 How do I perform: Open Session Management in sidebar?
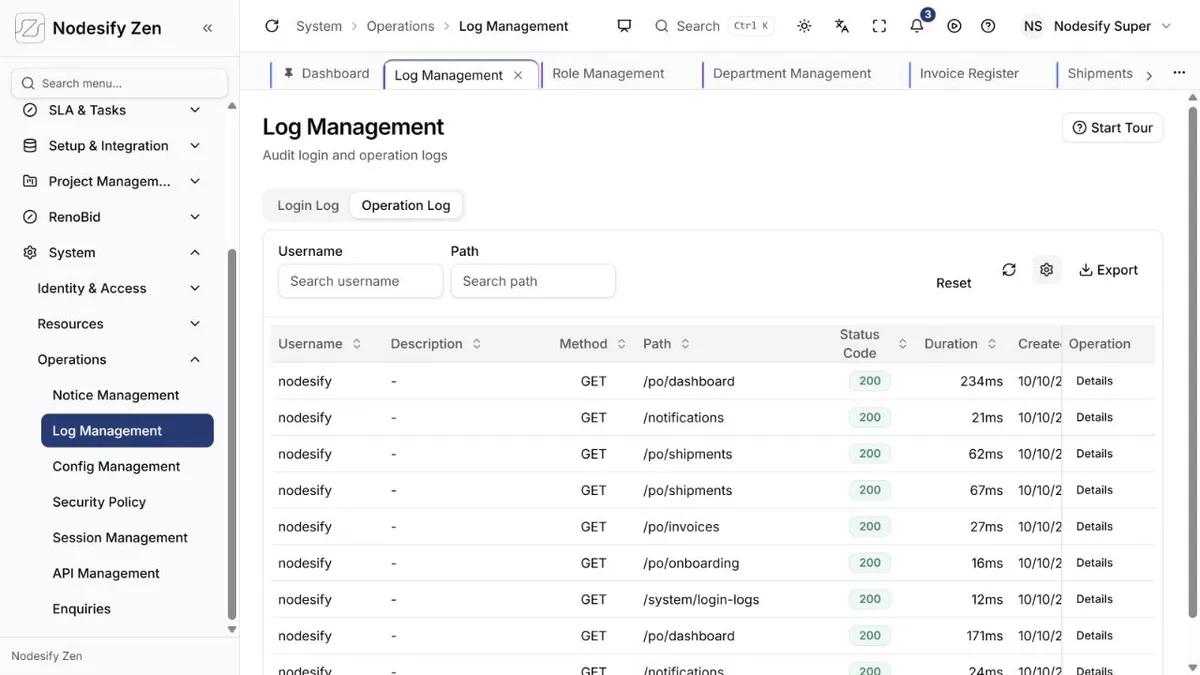(120, 538)
